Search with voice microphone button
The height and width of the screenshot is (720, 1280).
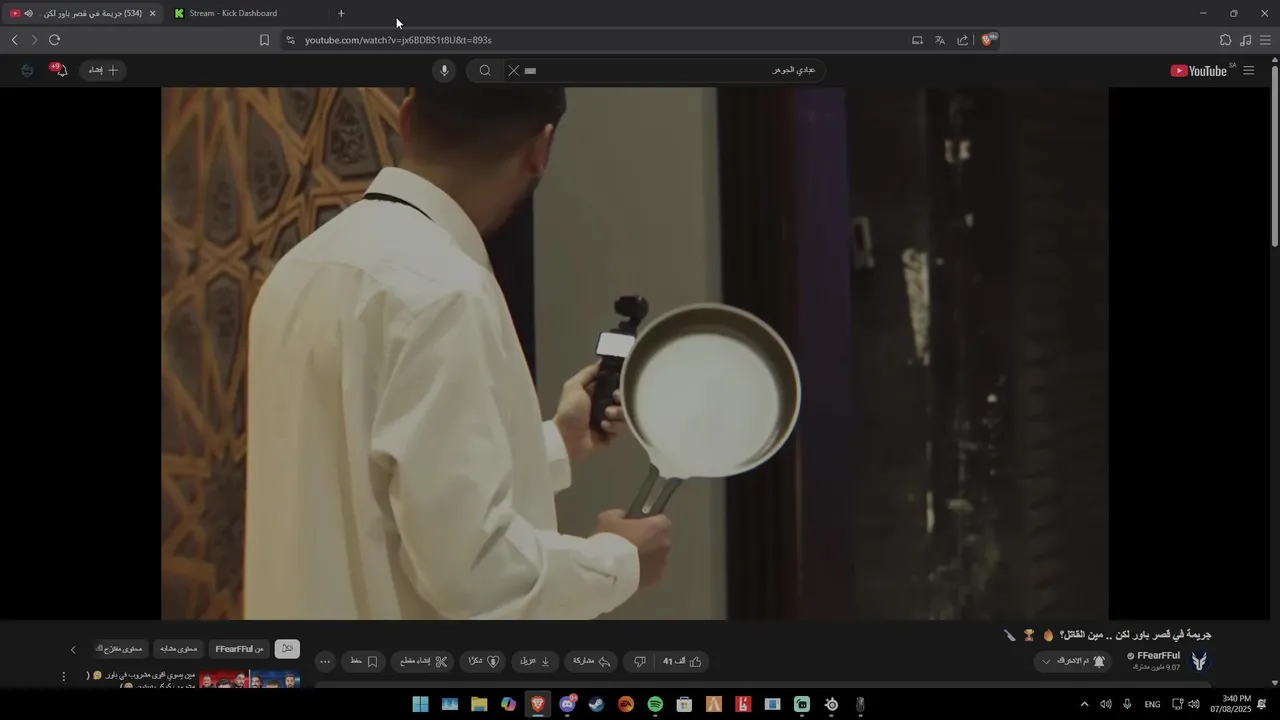[x=445, y=70]
